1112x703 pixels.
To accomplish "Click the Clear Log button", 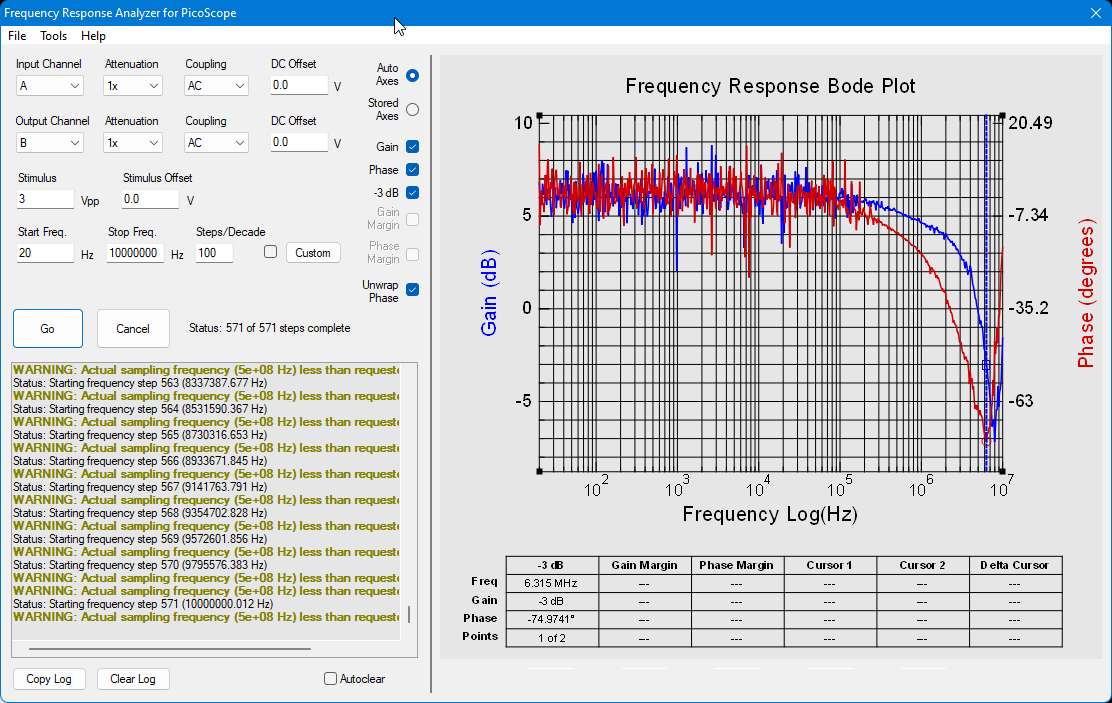I will [x=133, y=679].
